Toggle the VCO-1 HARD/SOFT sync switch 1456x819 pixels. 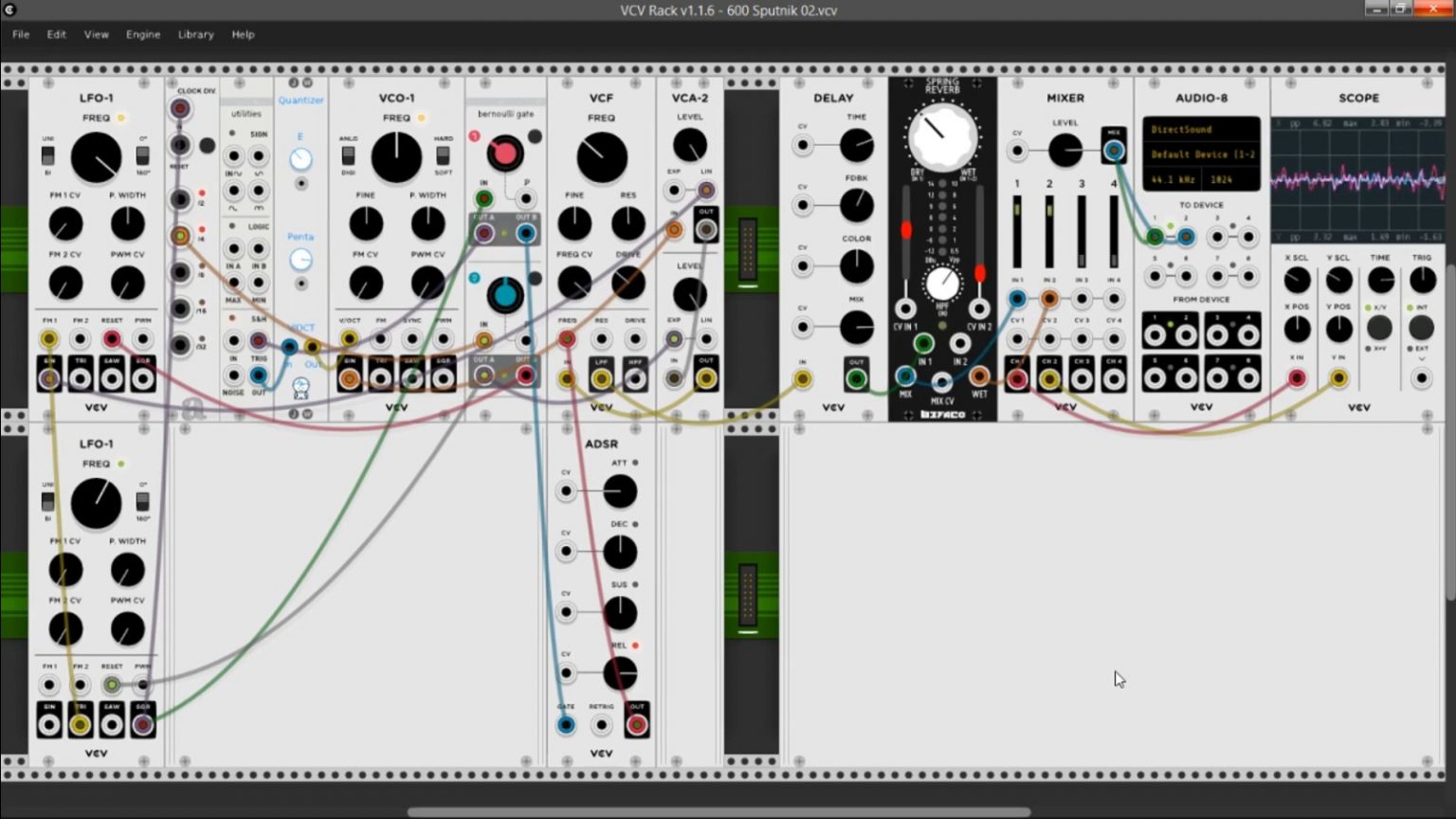443,155
